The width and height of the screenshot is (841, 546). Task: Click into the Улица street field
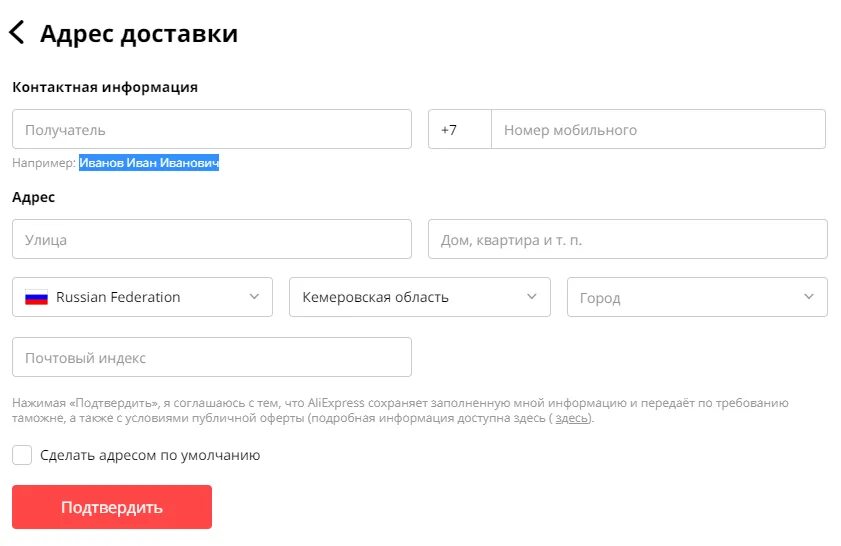(212, 239)
